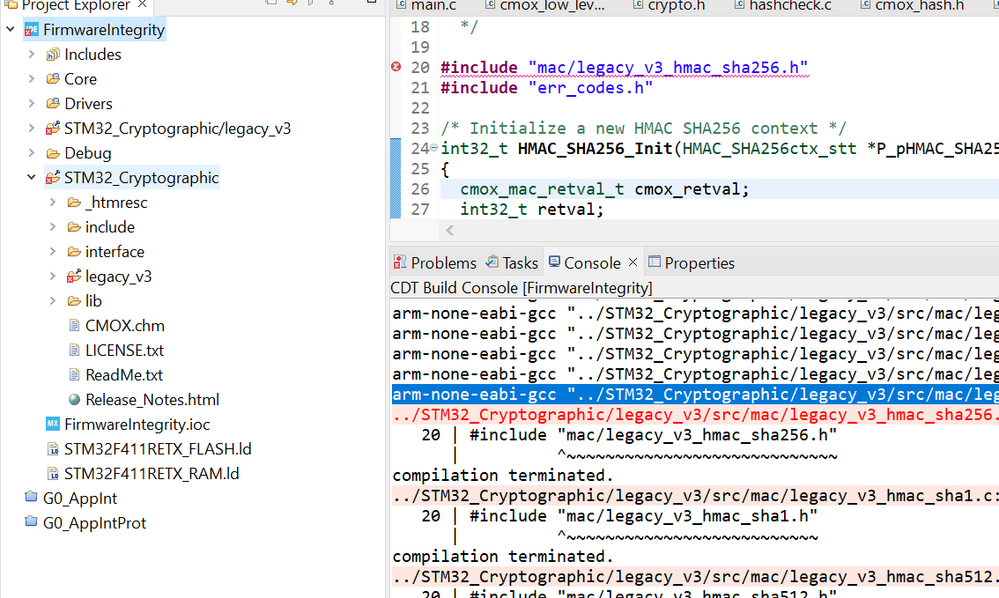The height and width of the screenshot is (598, 999).
Task: Switch to the cmox_low_lev... editor tab
Action: point(544,6)
